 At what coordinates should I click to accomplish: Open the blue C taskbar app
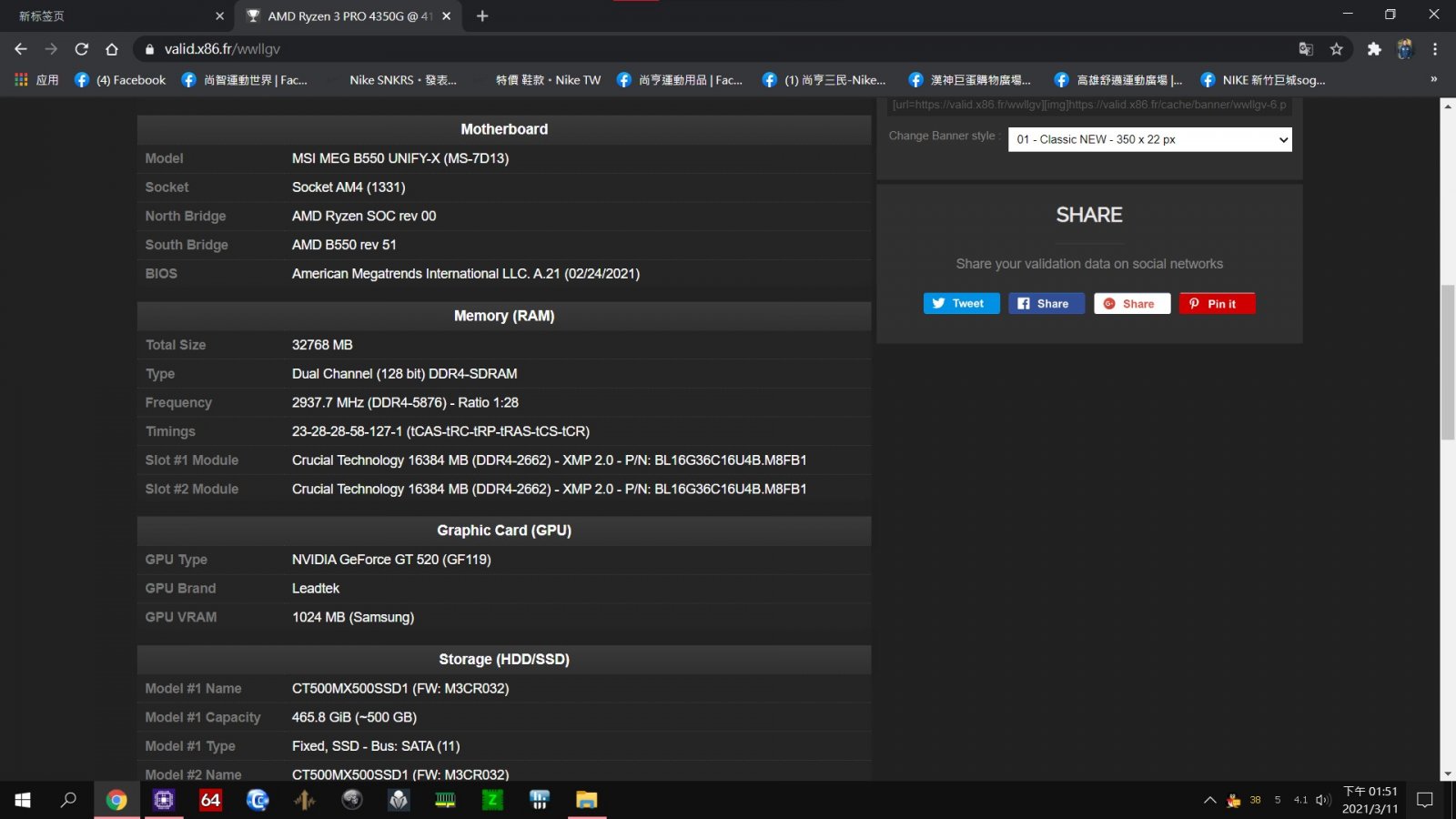point(258,800)
